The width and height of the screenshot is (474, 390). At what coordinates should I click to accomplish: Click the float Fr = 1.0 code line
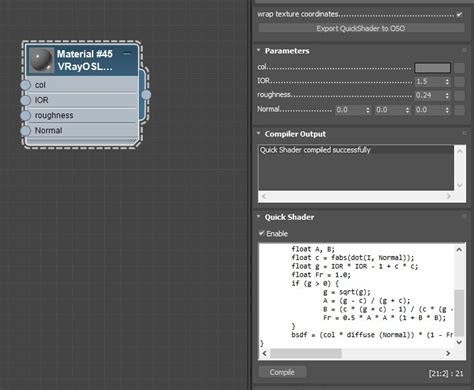click(x=321, y=275)
